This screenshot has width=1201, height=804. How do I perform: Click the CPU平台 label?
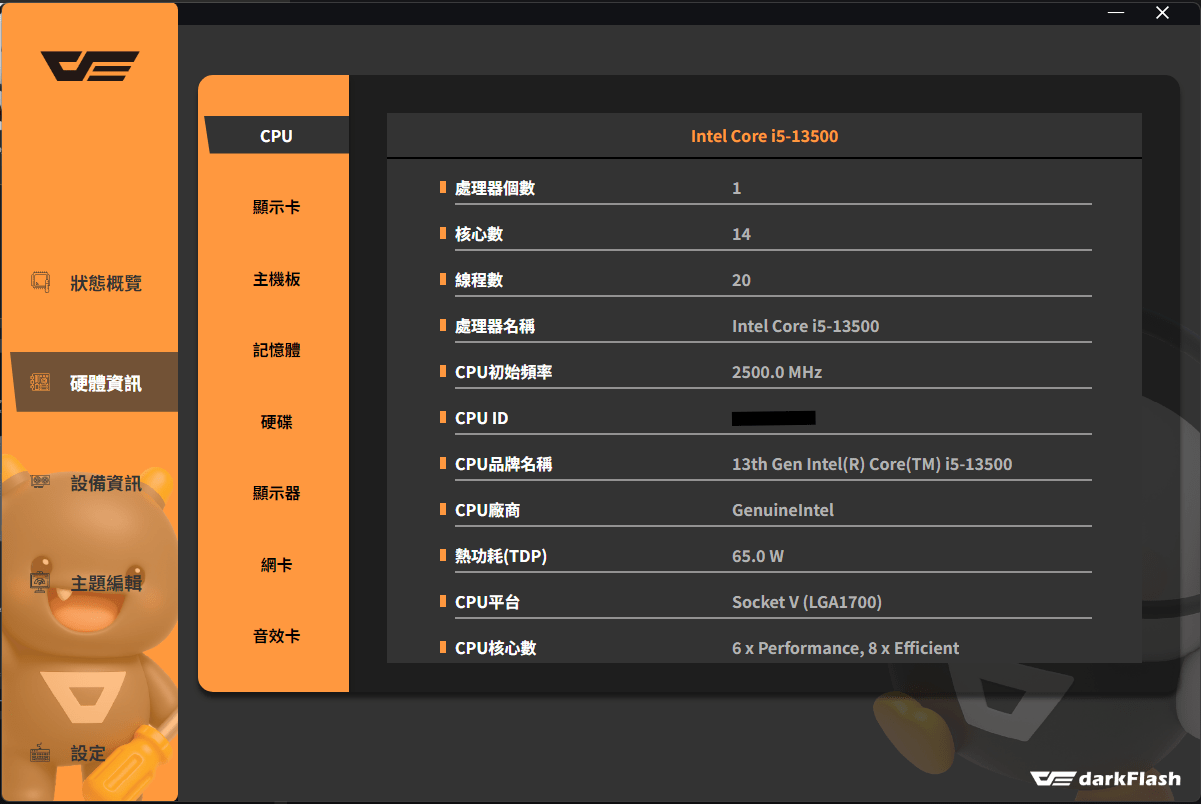pos(487,602)
